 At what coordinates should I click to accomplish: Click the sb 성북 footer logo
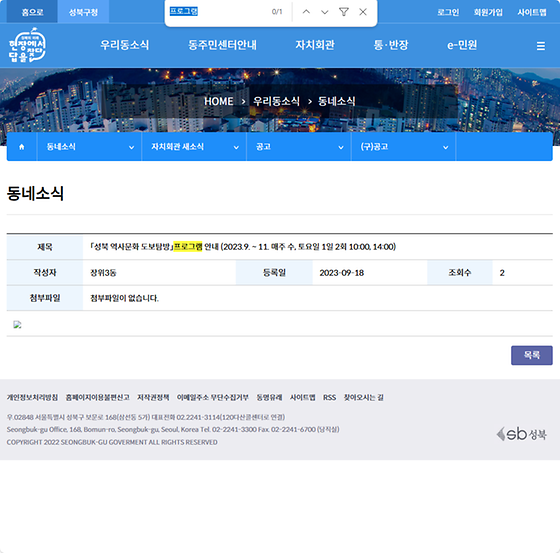tap(521, 434)
